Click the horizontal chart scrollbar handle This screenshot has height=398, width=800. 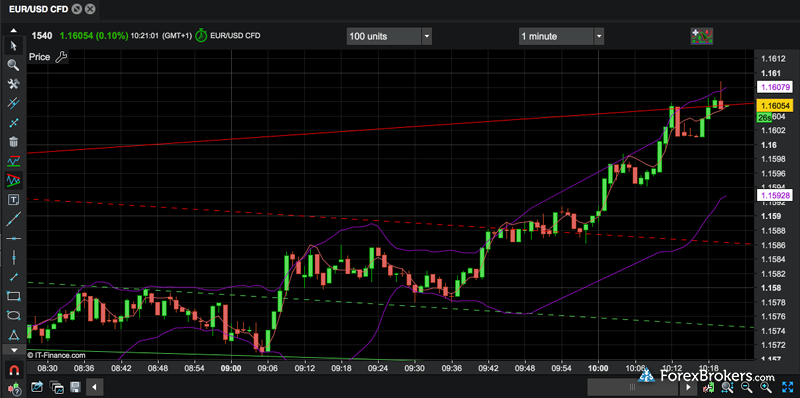click(633, 387)
